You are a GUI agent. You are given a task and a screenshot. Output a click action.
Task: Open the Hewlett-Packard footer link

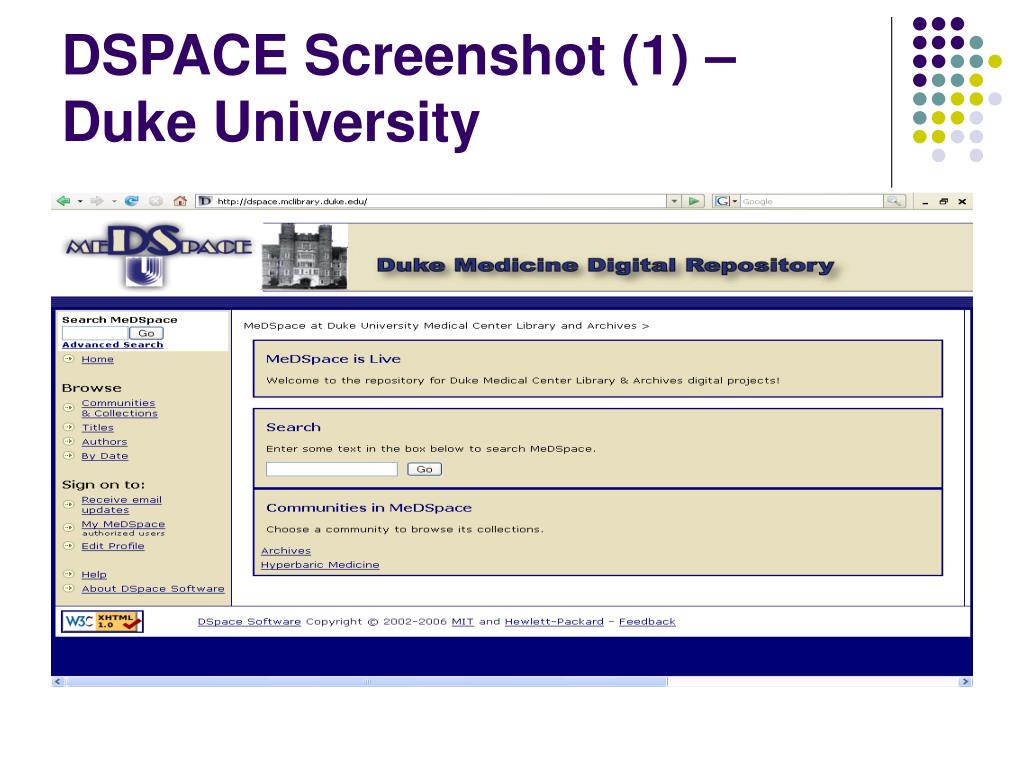[554, 622]
